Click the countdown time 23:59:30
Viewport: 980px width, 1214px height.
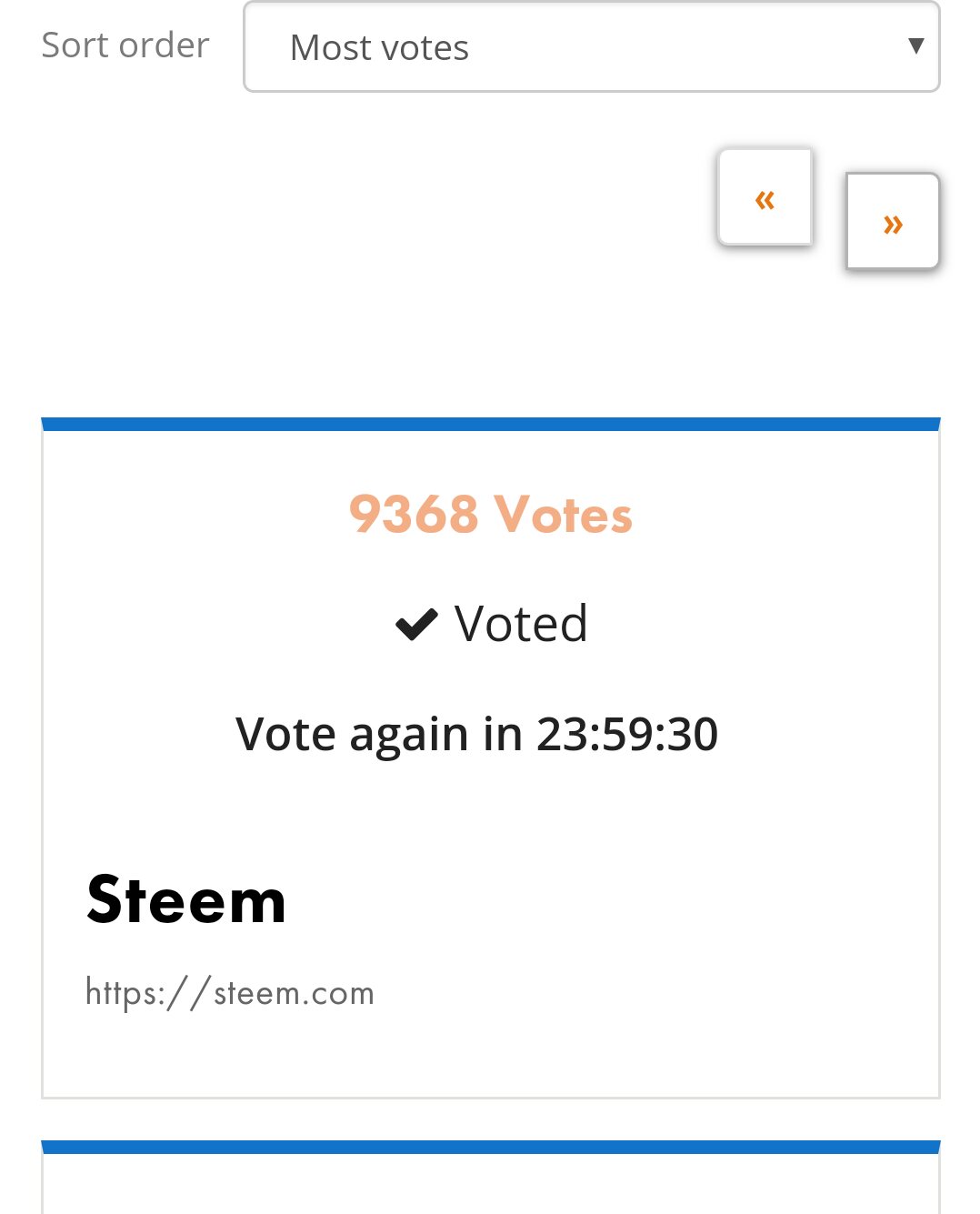point(627,734)
